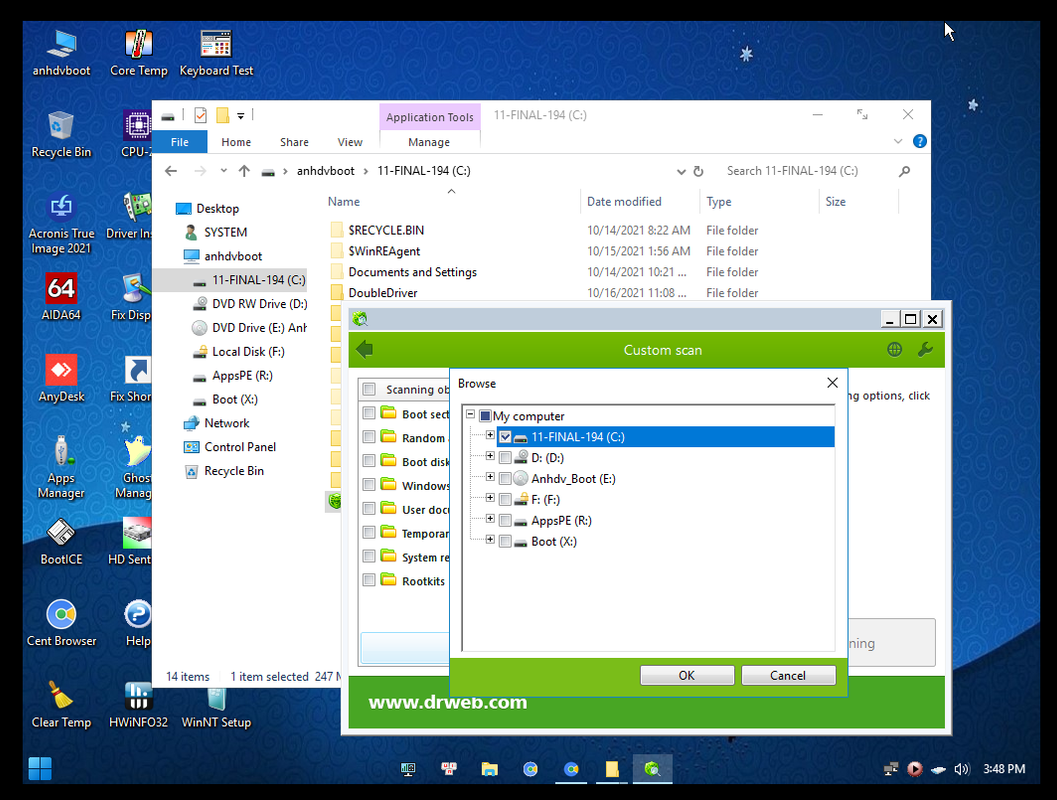Viewport: 1057px width, 800px height.
Task: Open Keyboard Test desktop icon
Action: point(216,53)
